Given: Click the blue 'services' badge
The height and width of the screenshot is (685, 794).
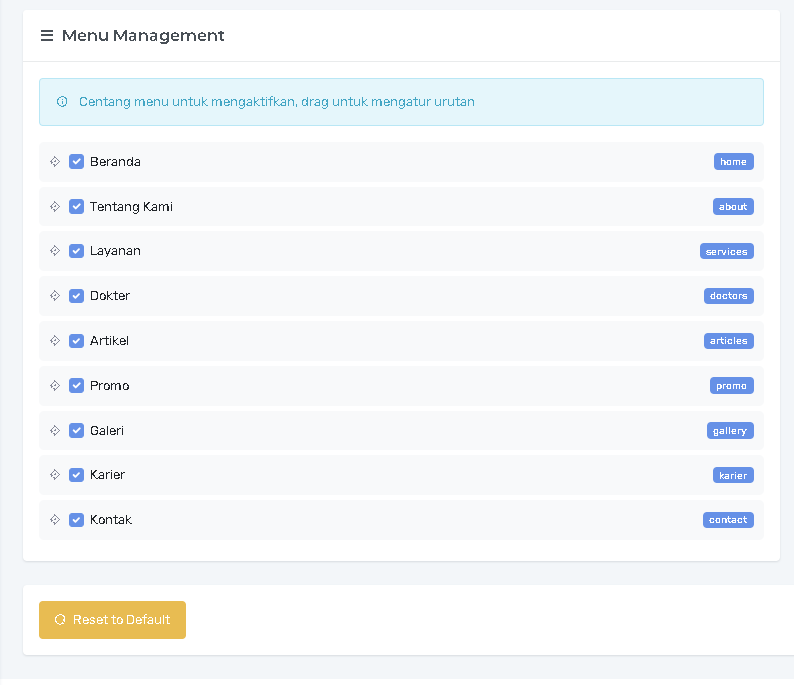Looking at the screenshot, I should pyautogui.click(x=726, y=252).
